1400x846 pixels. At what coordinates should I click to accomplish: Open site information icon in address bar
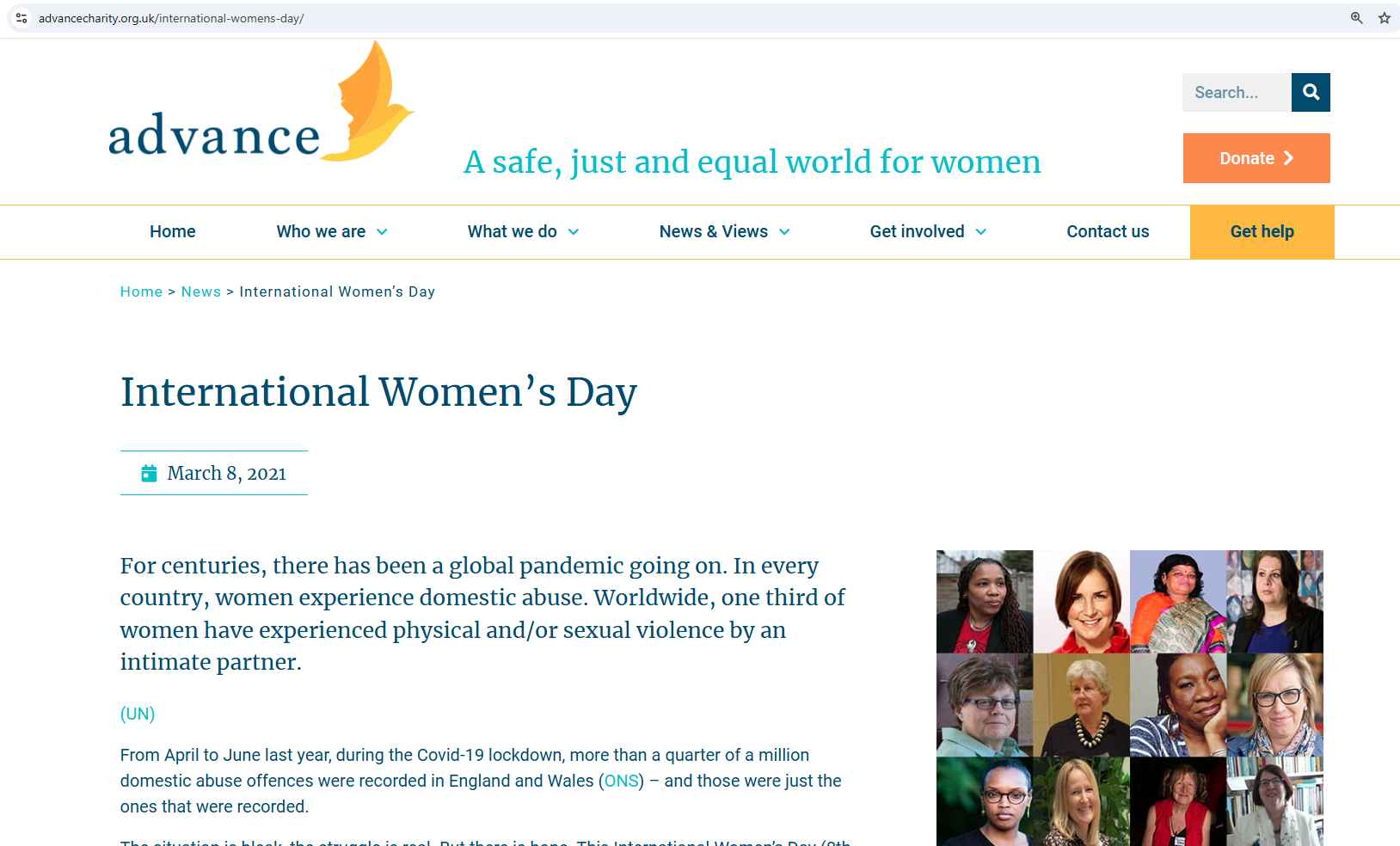tap(21, 18)
